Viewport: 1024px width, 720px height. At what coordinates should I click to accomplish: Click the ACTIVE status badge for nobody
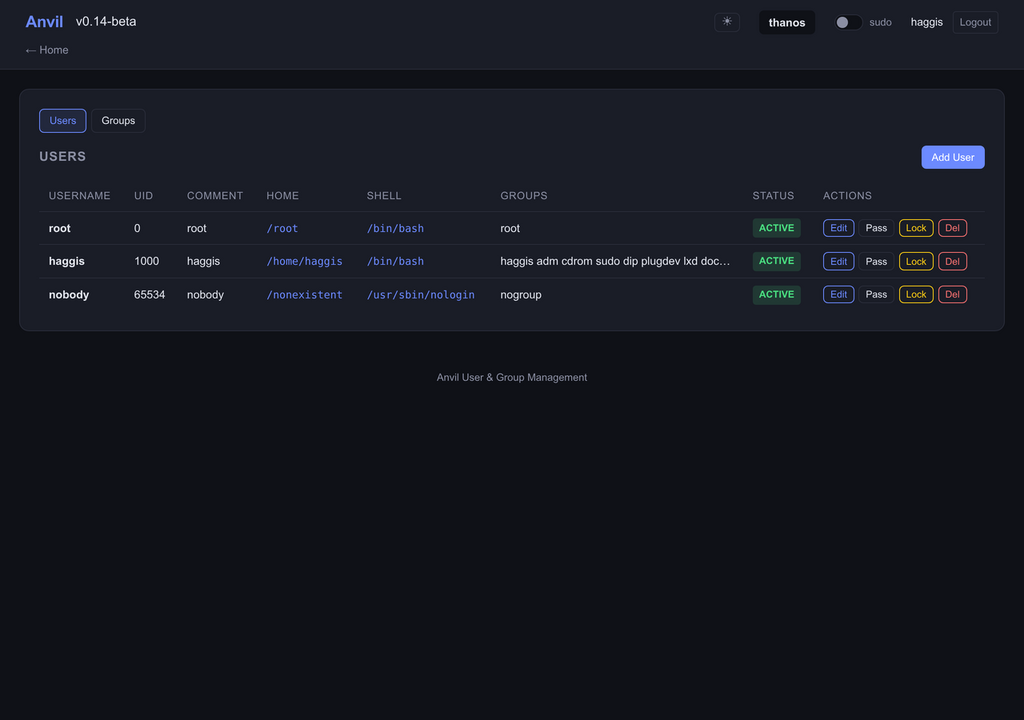pos(776,295)
